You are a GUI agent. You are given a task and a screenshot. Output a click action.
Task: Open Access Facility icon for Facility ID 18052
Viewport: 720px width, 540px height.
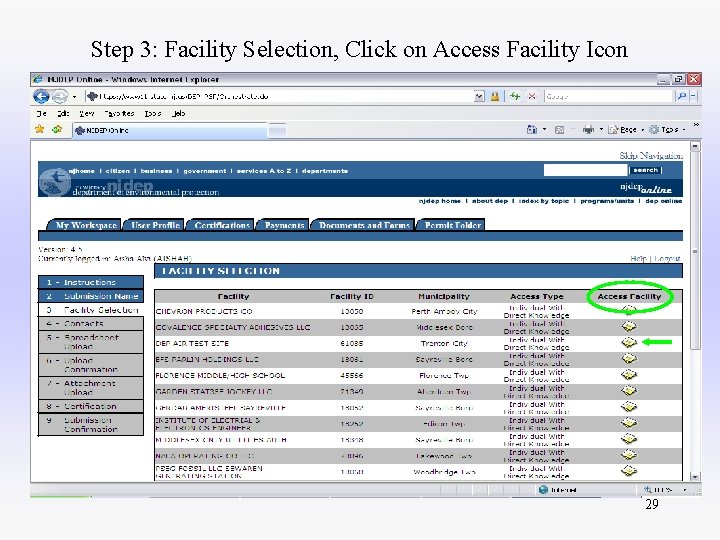point(629,407)
